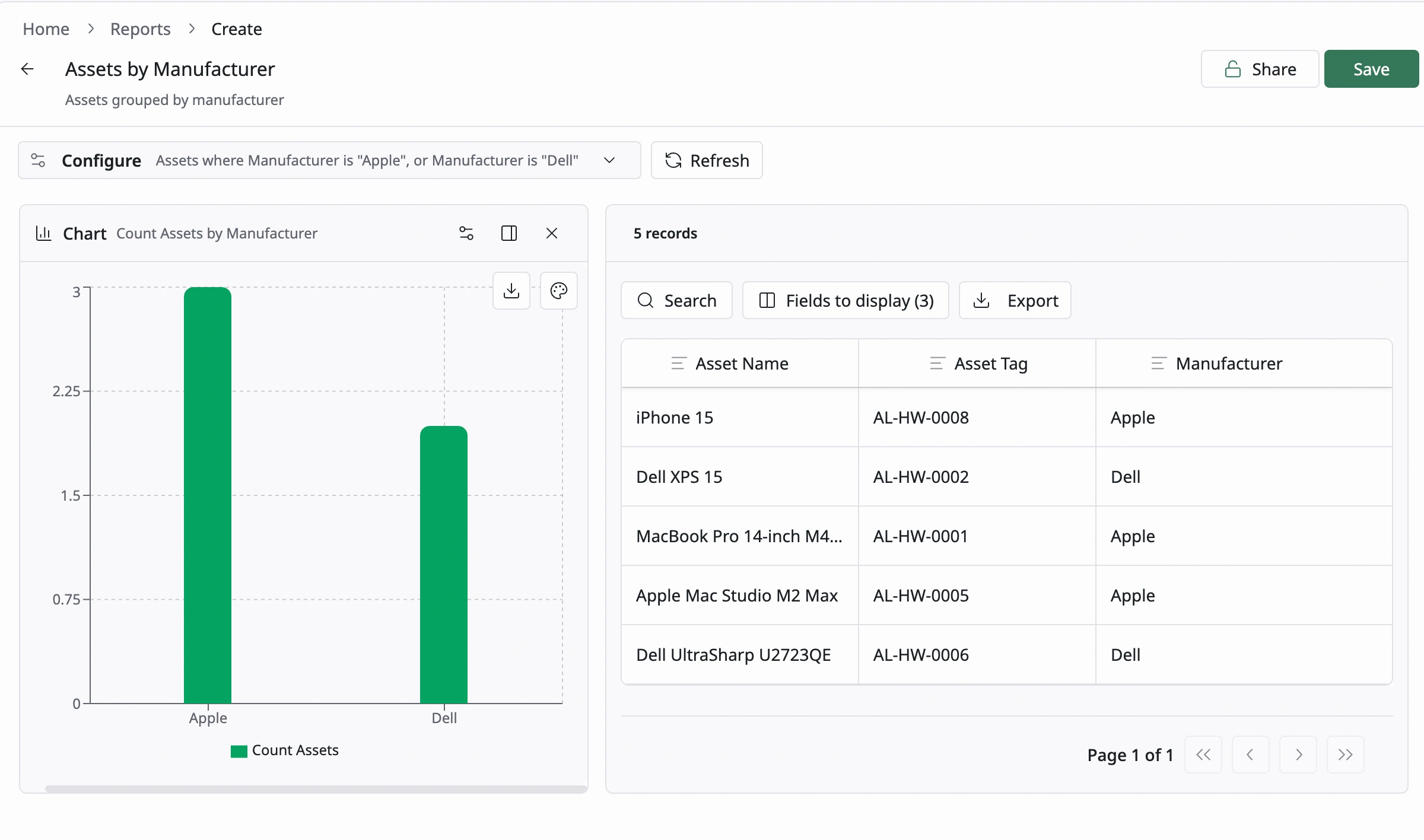The height and width of the screenshot is (840, 1424).
Task: Click Page 1 of 1 label
Action: coord(1130,755)
